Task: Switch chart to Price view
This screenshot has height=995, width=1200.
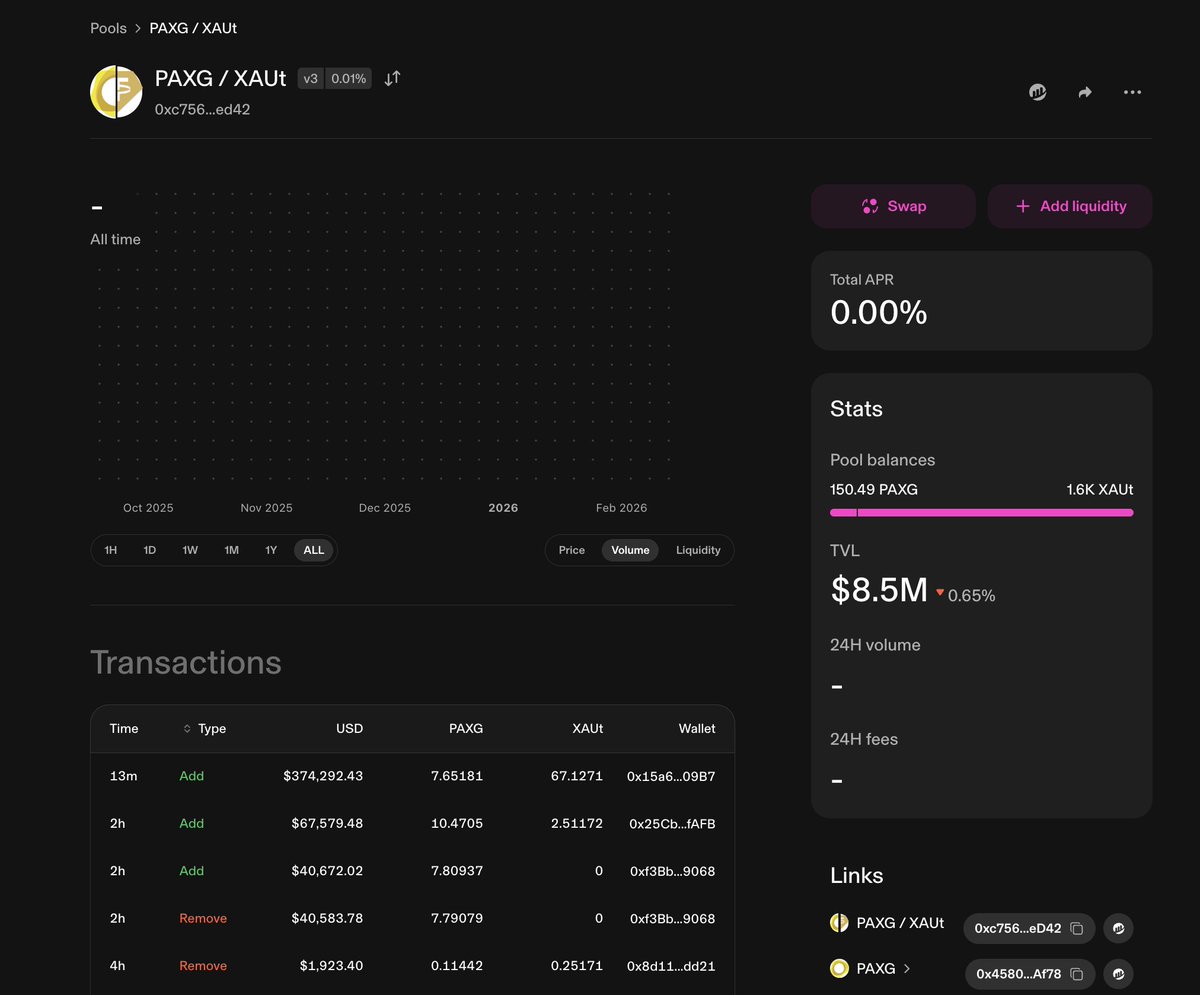Action: [x=572, y=550]
